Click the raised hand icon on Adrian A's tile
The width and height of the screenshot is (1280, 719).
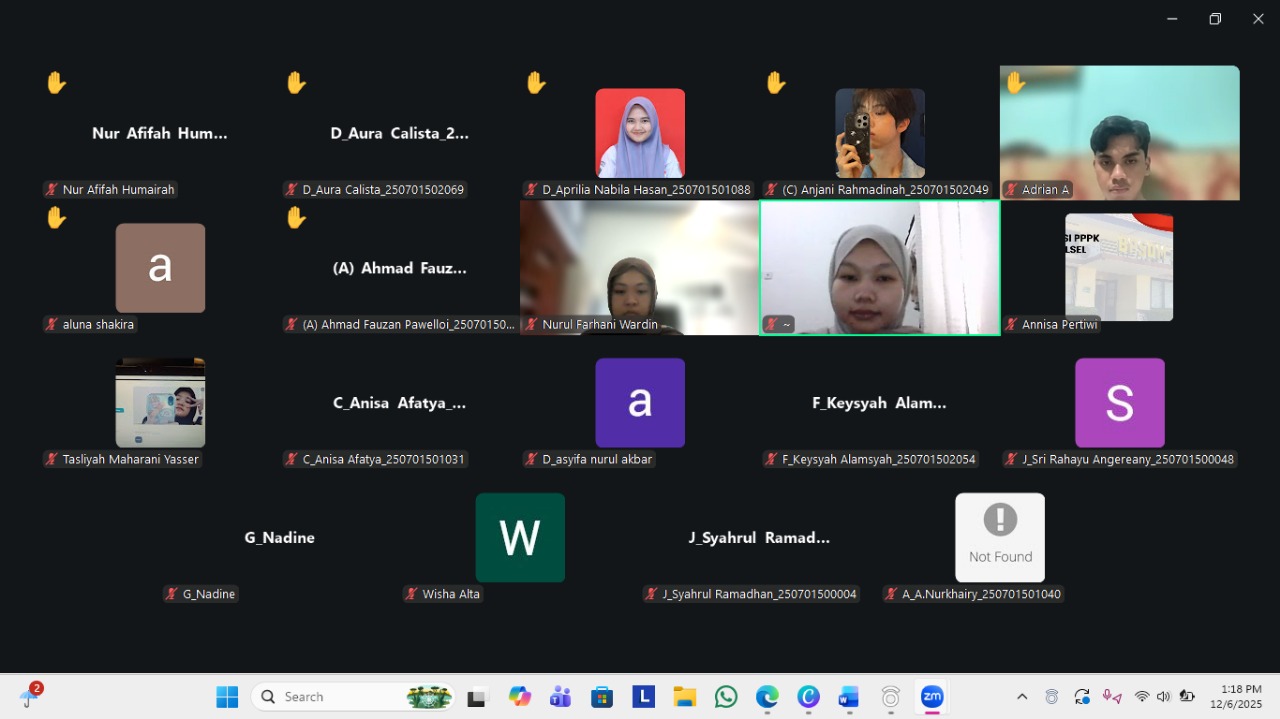point(1016,83)
